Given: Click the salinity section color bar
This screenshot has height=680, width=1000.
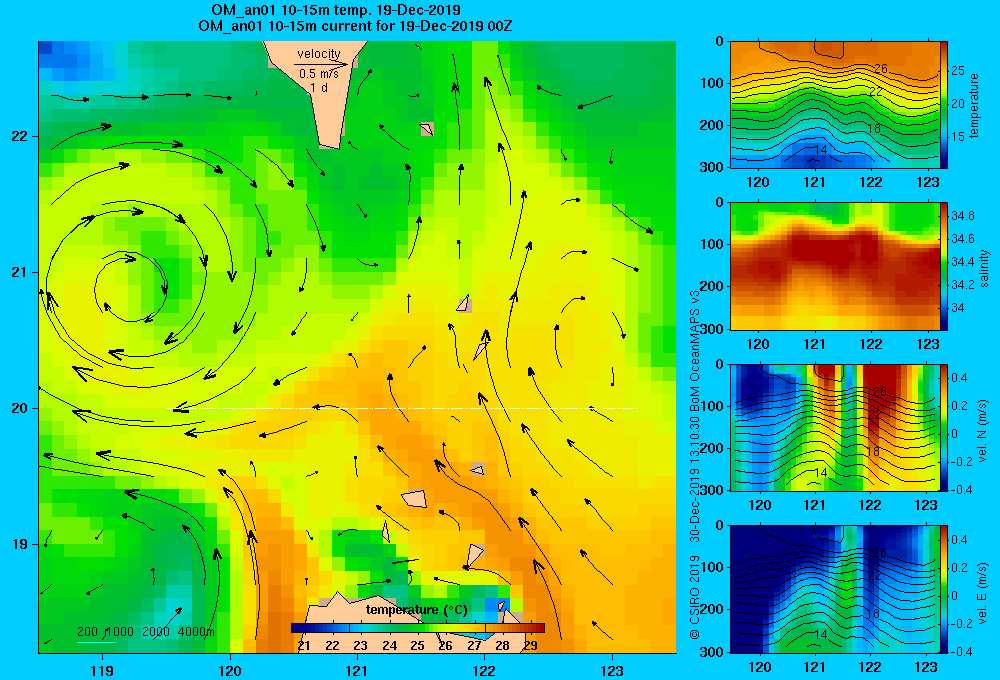Looking at the screenshot, I should tap(944, 266).
